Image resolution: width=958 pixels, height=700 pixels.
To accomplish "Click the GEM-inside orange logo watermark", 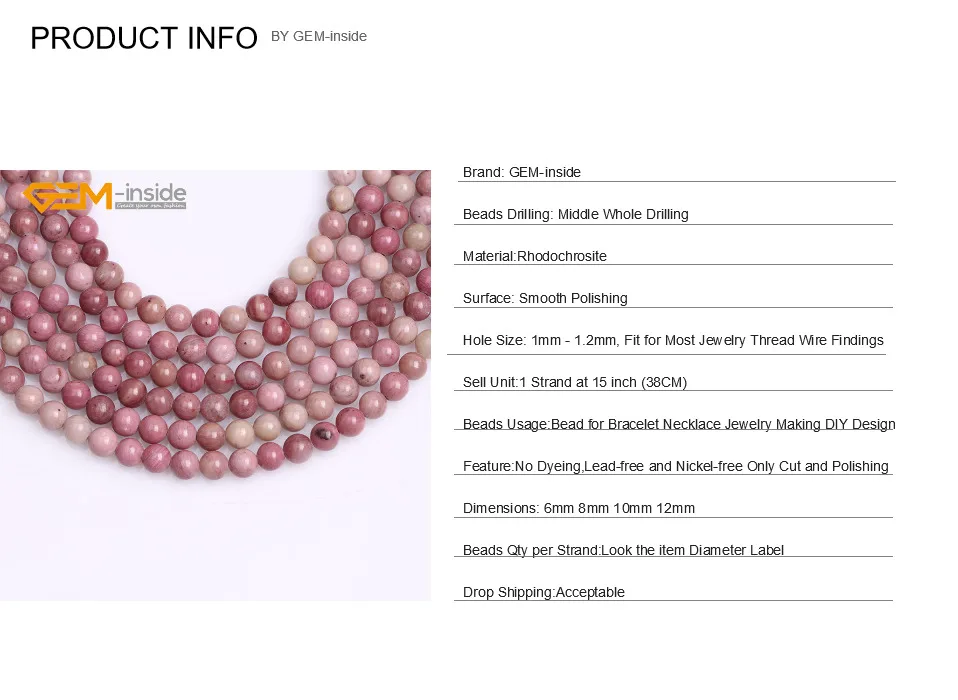I will pos(104,197).
